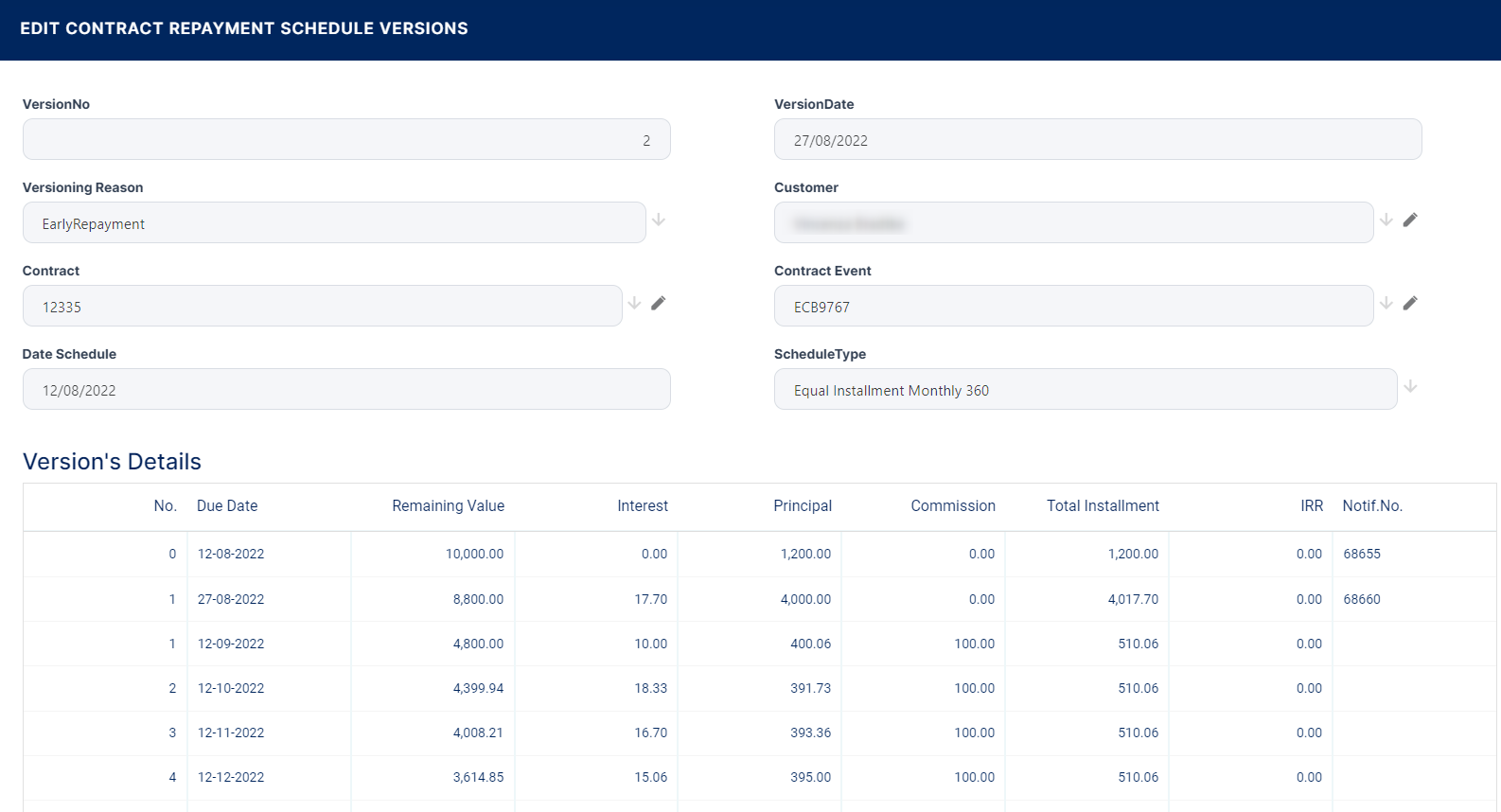Screen dimensions: 1501x812
Task: Click the Notif.No. column header
Action: tap(1372, 506)
